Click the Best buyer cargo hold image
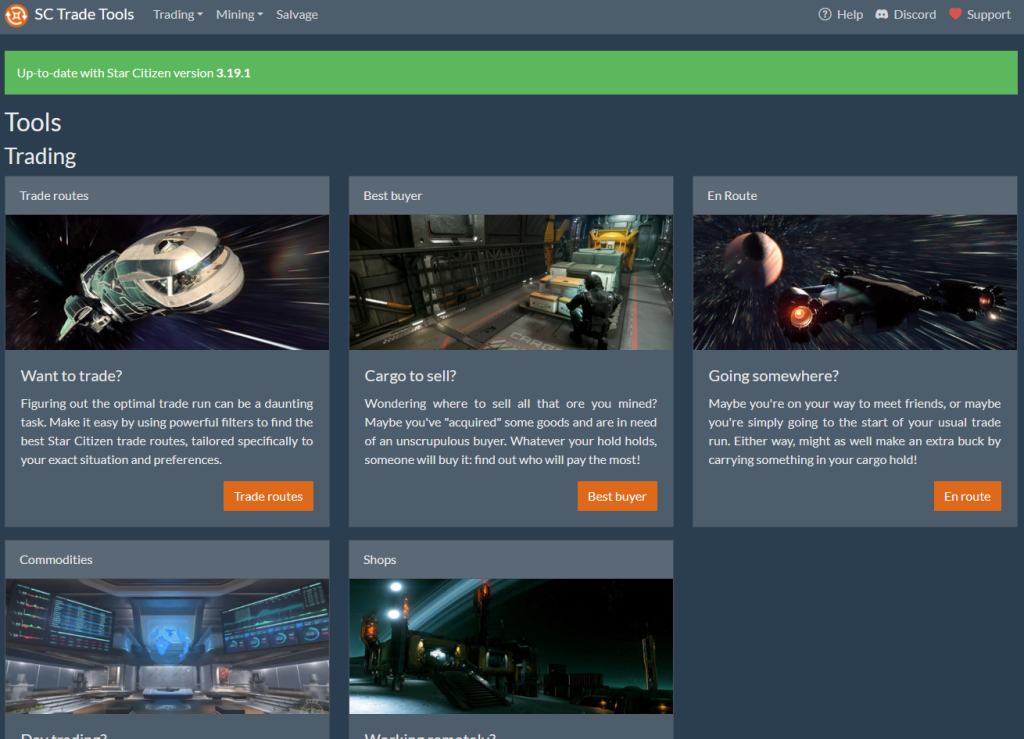 click(511, 282)
